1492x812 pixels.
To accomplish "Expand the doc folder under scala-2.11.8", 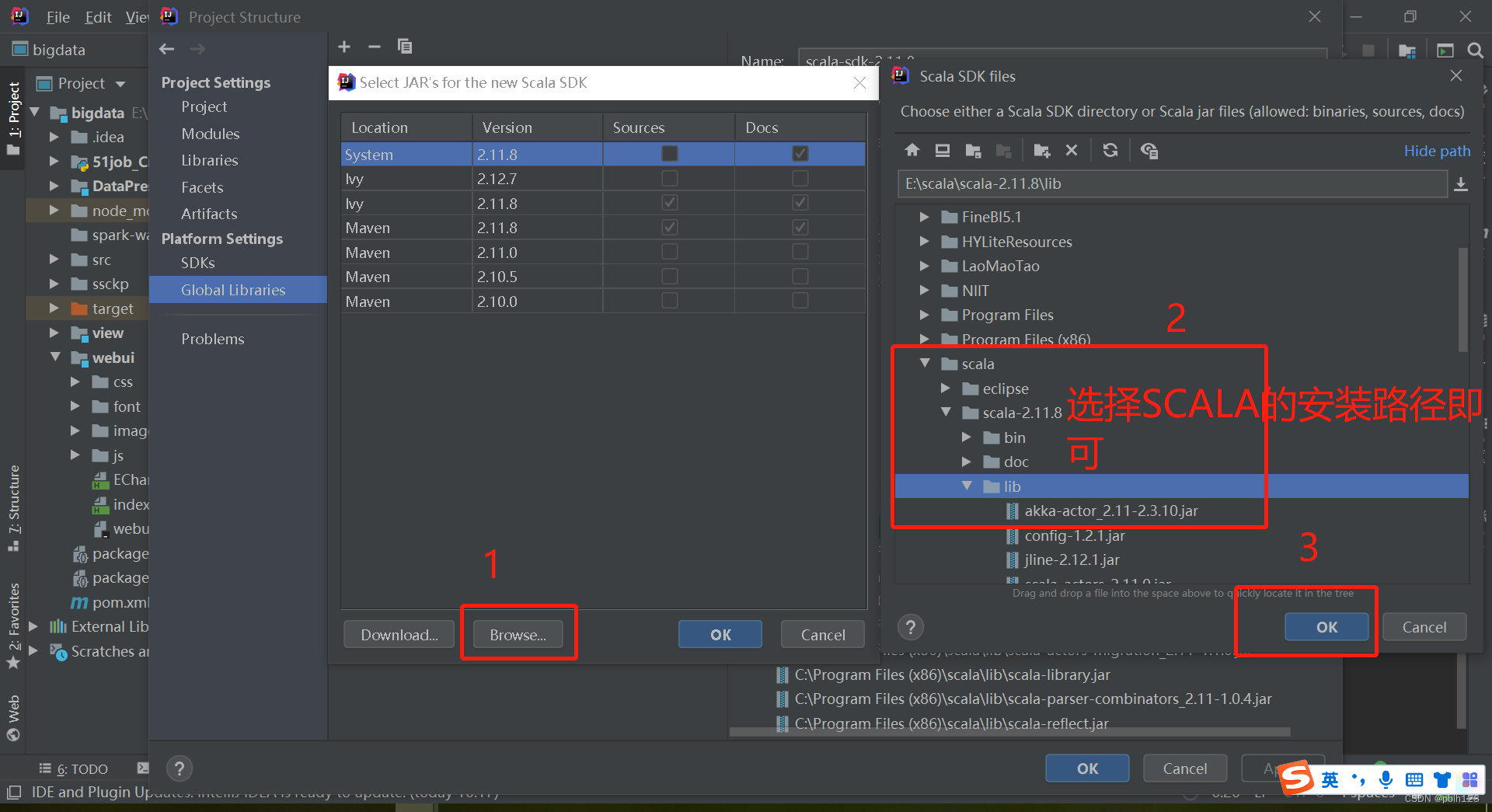I will (x=967, y=462).
